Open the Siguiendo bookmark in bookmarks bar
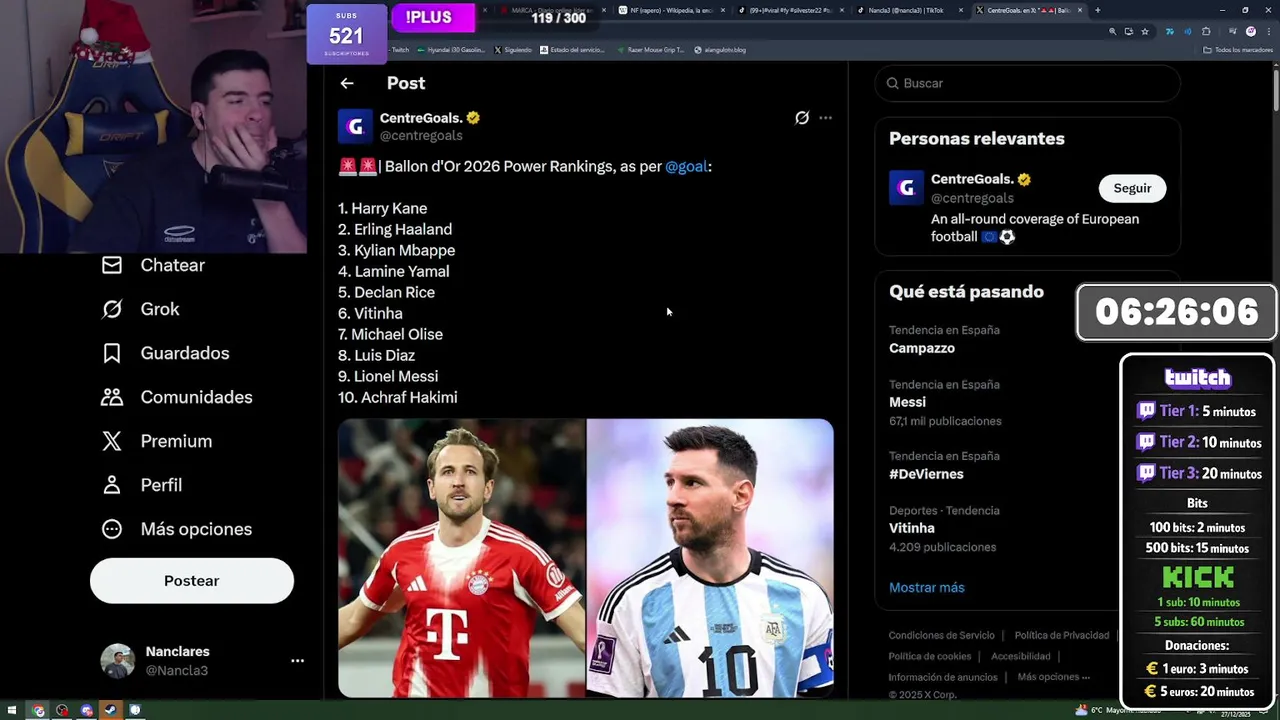Image resolution: width=1280 pixels, height=720 pixels. click(x=513, y=49)
